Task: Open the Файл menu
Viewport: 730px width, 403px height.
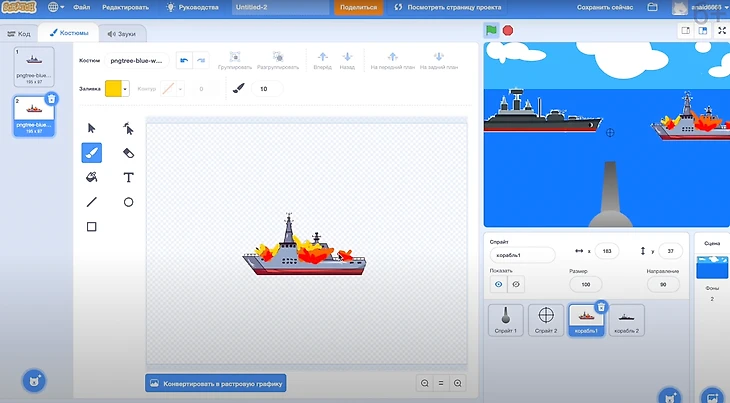Action: pyautogui.click(x=81, y=7)
